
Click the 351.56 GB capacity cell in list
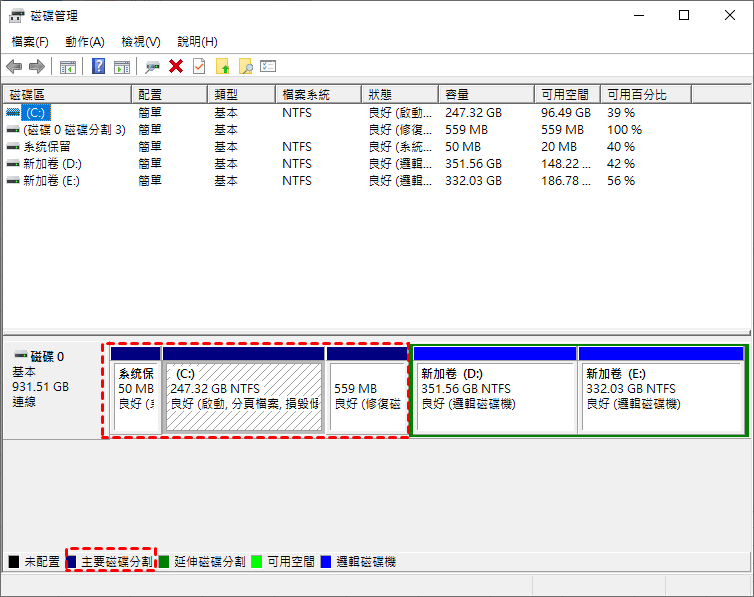(x=474, y=164)
